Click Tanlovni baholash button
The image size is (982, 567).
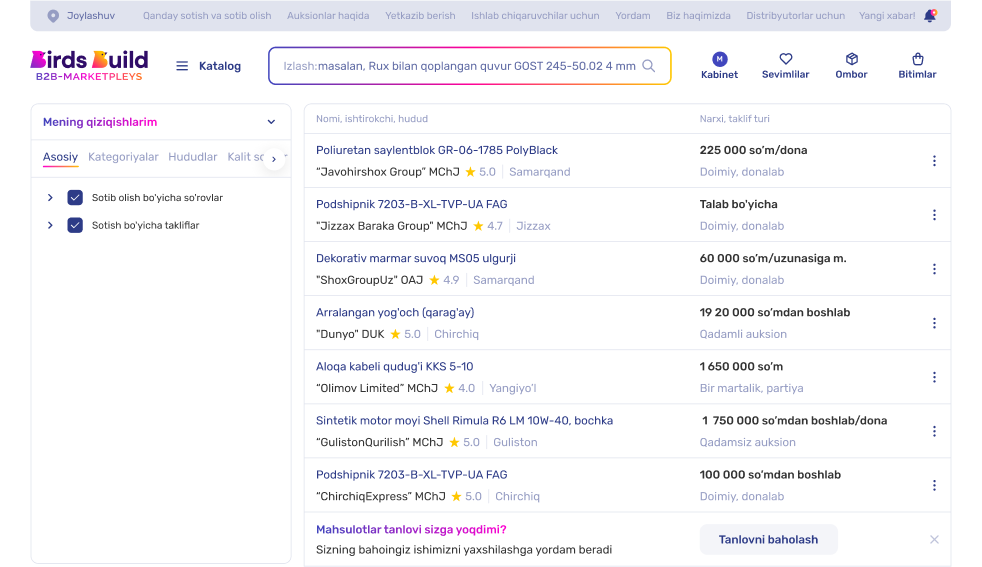pos(768,539)
